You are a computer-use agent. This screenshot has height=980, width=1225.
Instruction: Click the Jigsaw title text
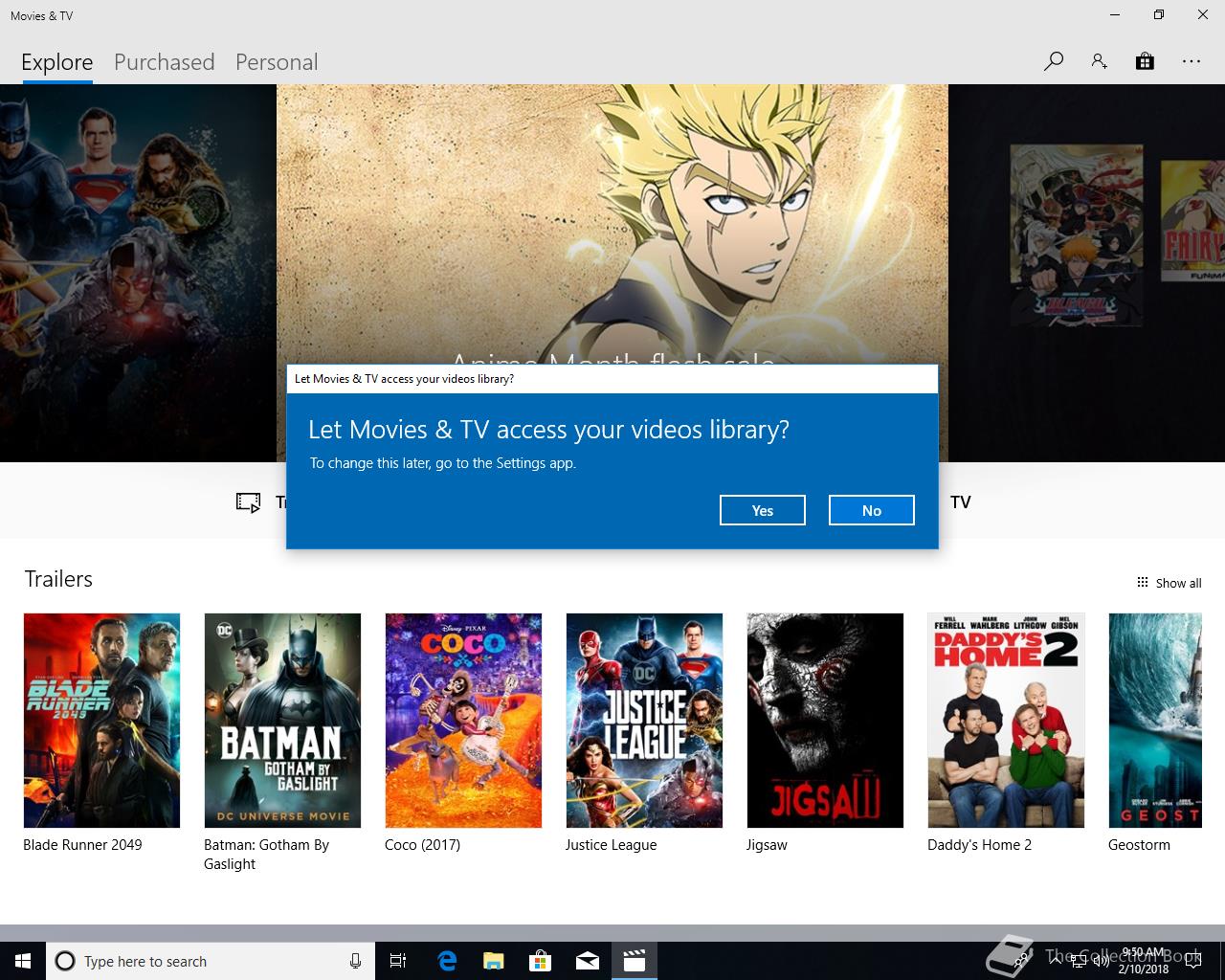[x=767, y=845]
